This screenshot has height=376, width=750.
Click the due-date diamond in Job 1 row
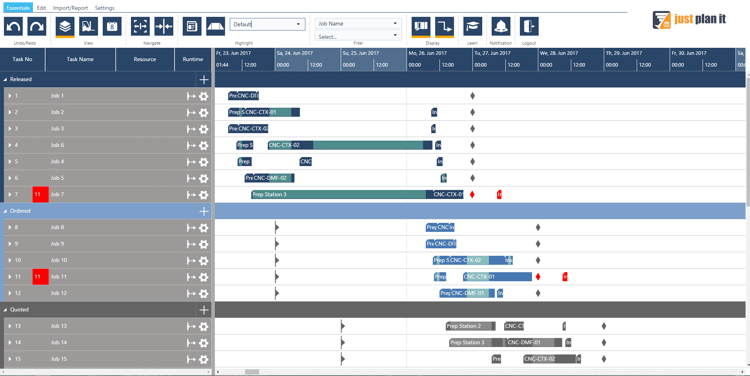[473, 96]
